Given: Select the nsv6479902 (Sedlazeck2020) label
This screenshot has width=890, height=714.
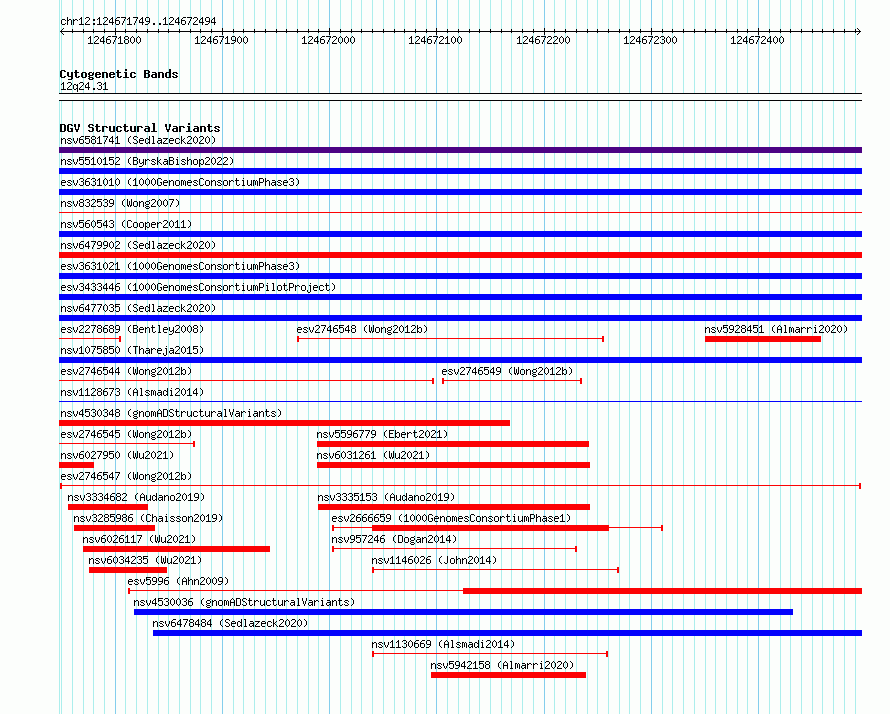Looking at the screenshot, I should tap(138, 245).
